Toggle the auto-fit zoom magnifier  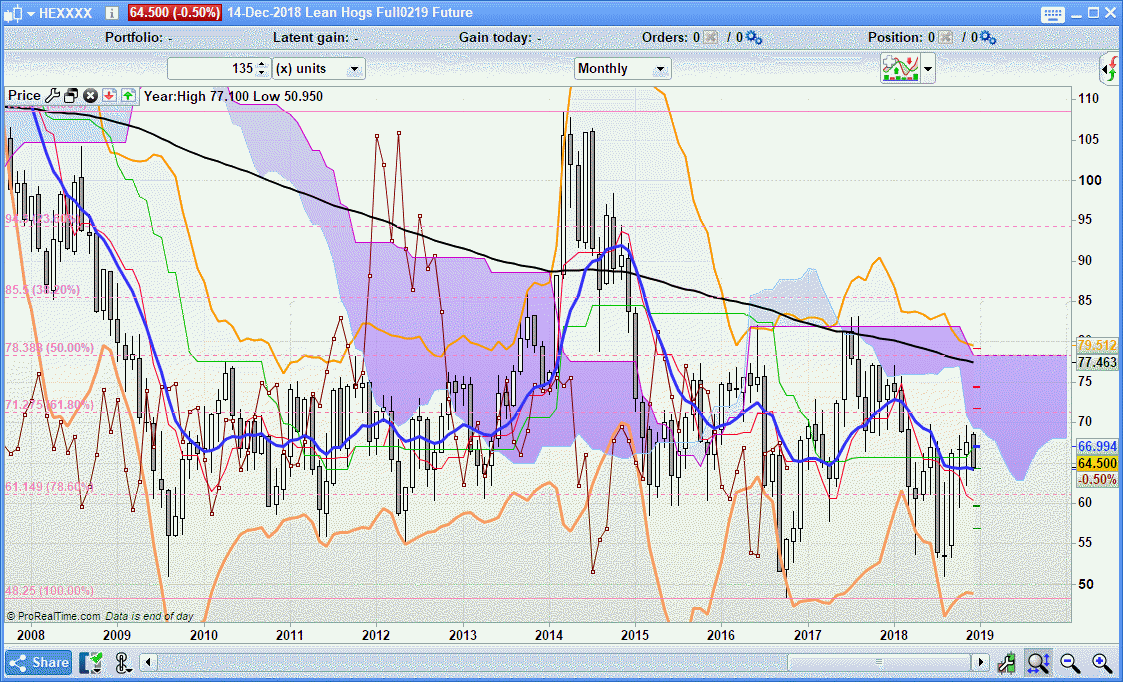1037,662
